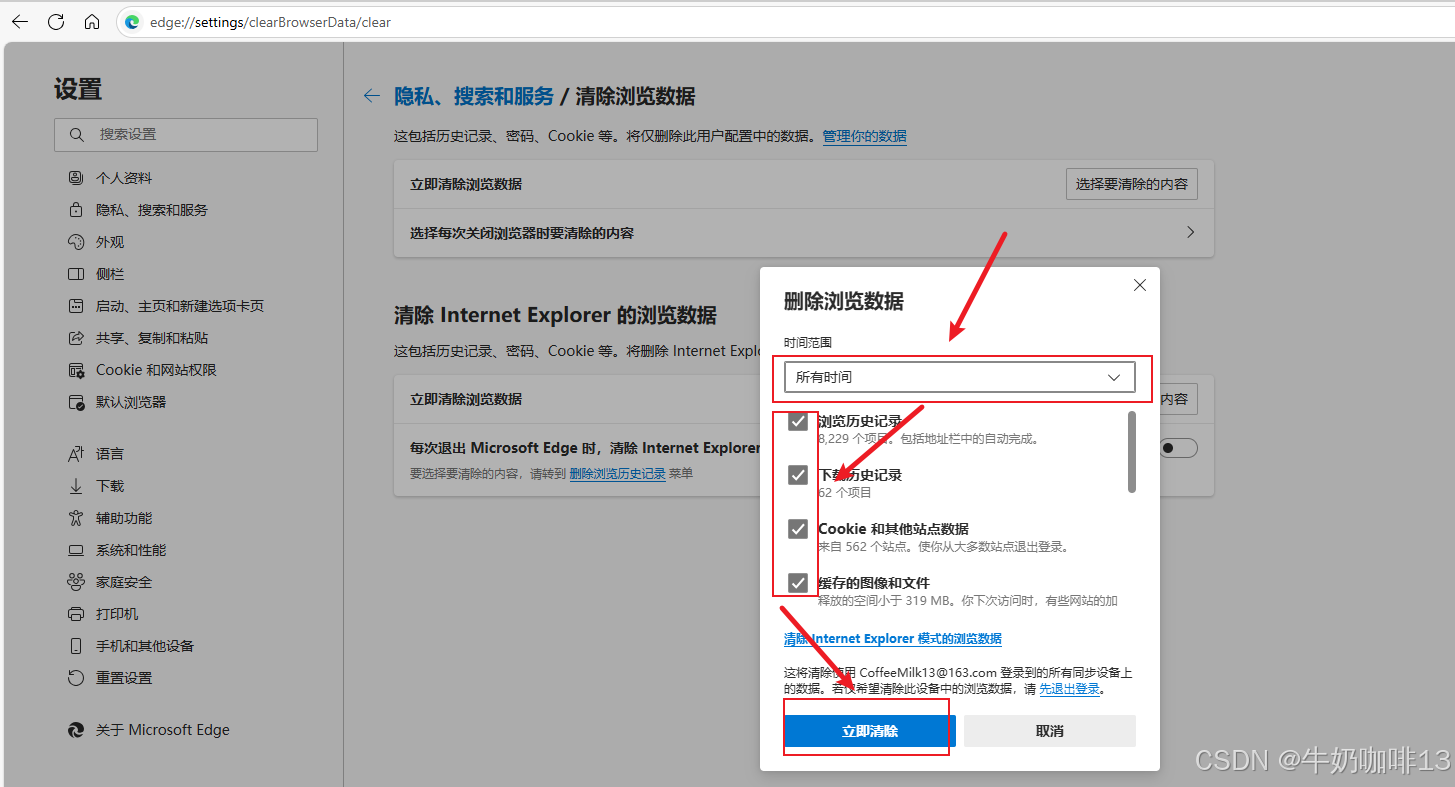Click the Edge logo in the address bar

point(132,22)
